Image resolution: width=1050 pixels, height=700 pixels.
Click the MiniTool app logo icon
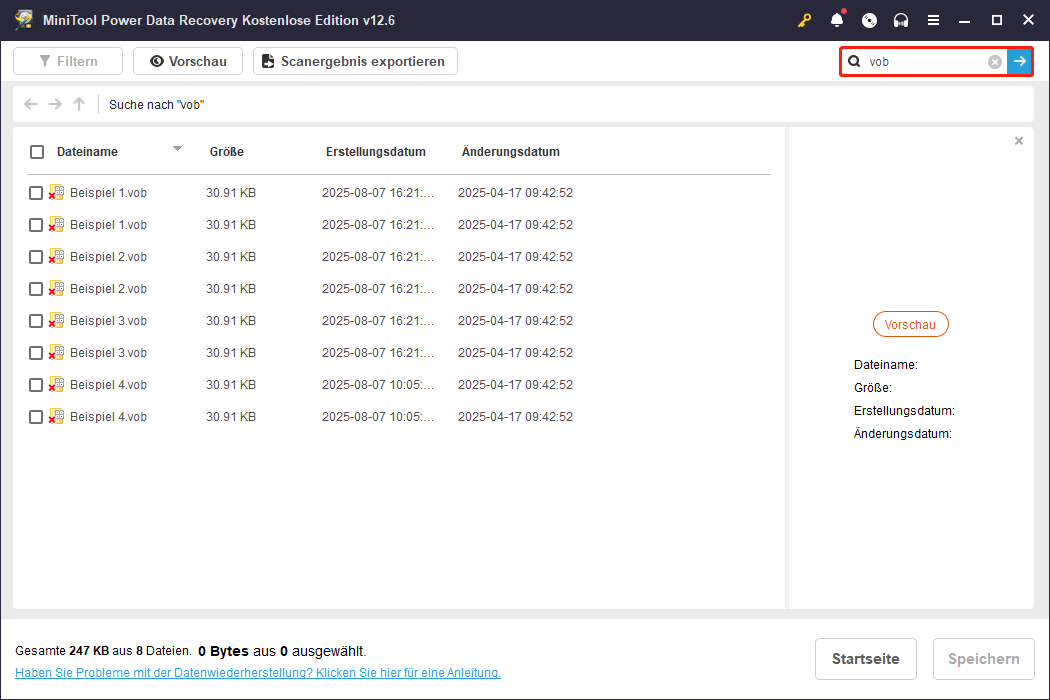click(x=23, y=19)
